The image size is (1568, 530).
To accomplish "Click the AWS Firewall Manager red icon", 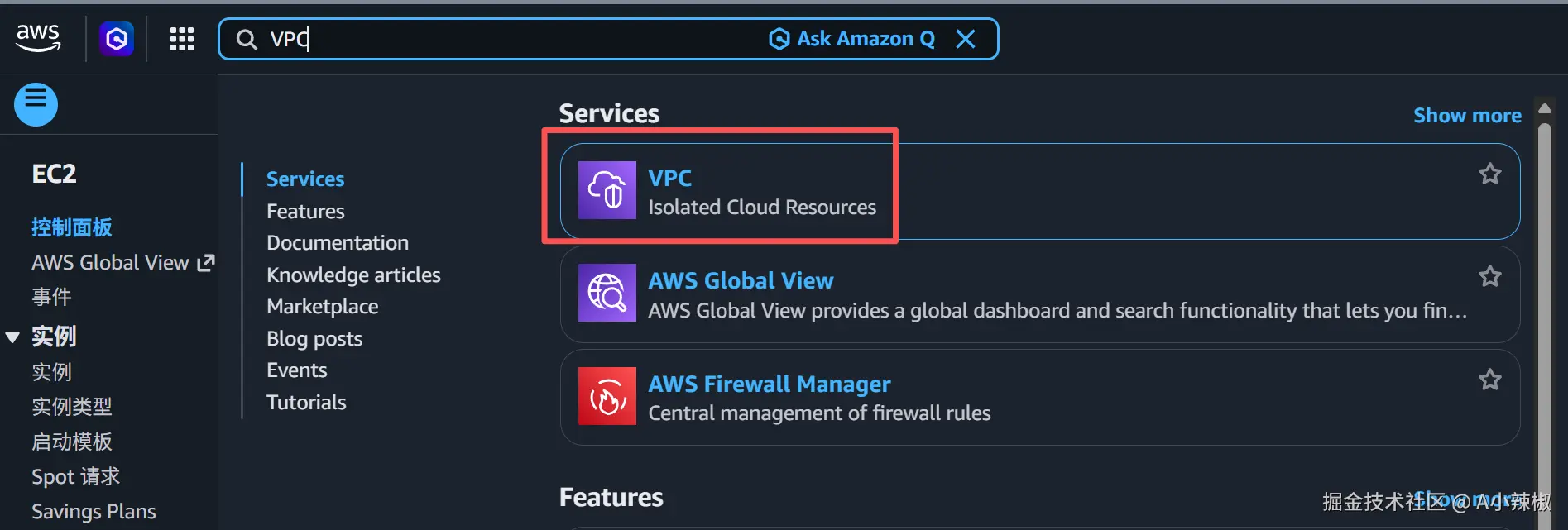I will 607,396.
